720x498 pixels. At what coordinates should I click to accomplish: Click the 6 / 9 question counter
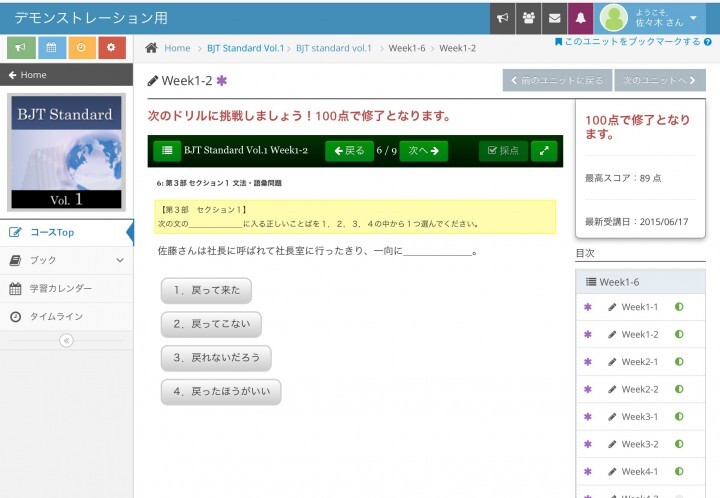point(387,151)
